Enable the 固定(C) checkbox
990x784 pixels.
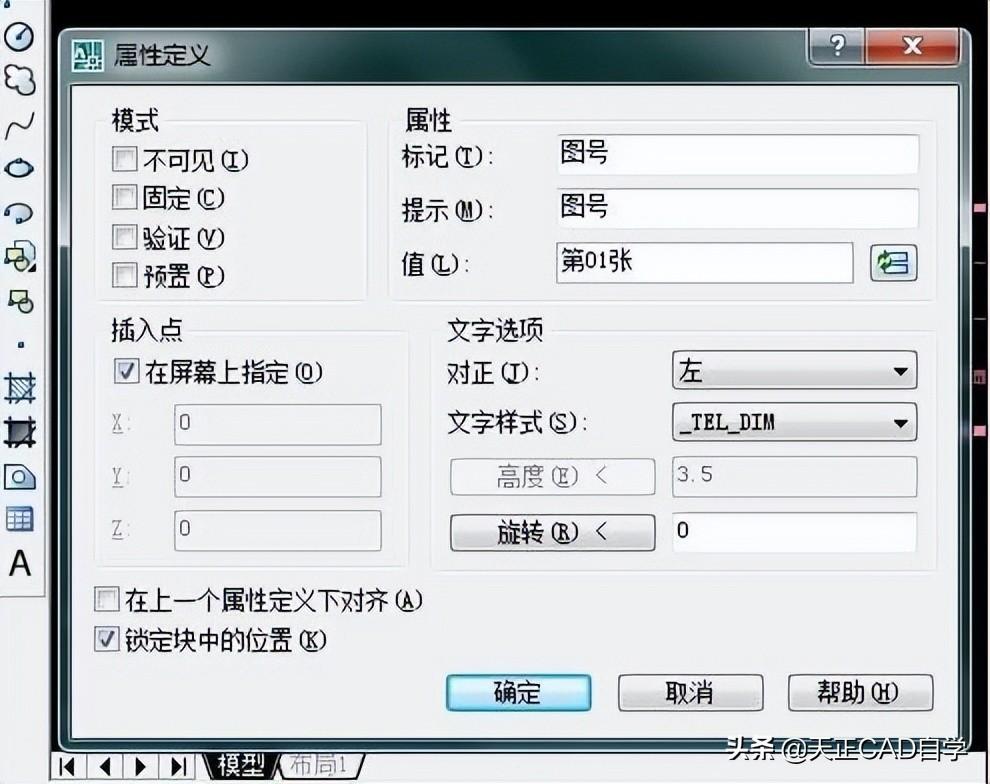click(x=124, y=198)
